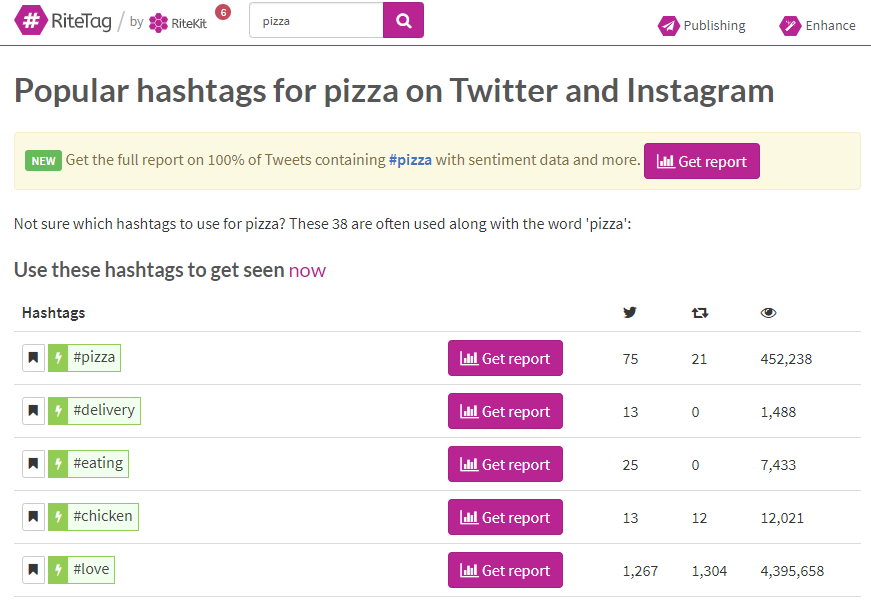This screenshot has width=871, height=603.
Task: Click the Twitter bird column header
Action: point(629,313)
